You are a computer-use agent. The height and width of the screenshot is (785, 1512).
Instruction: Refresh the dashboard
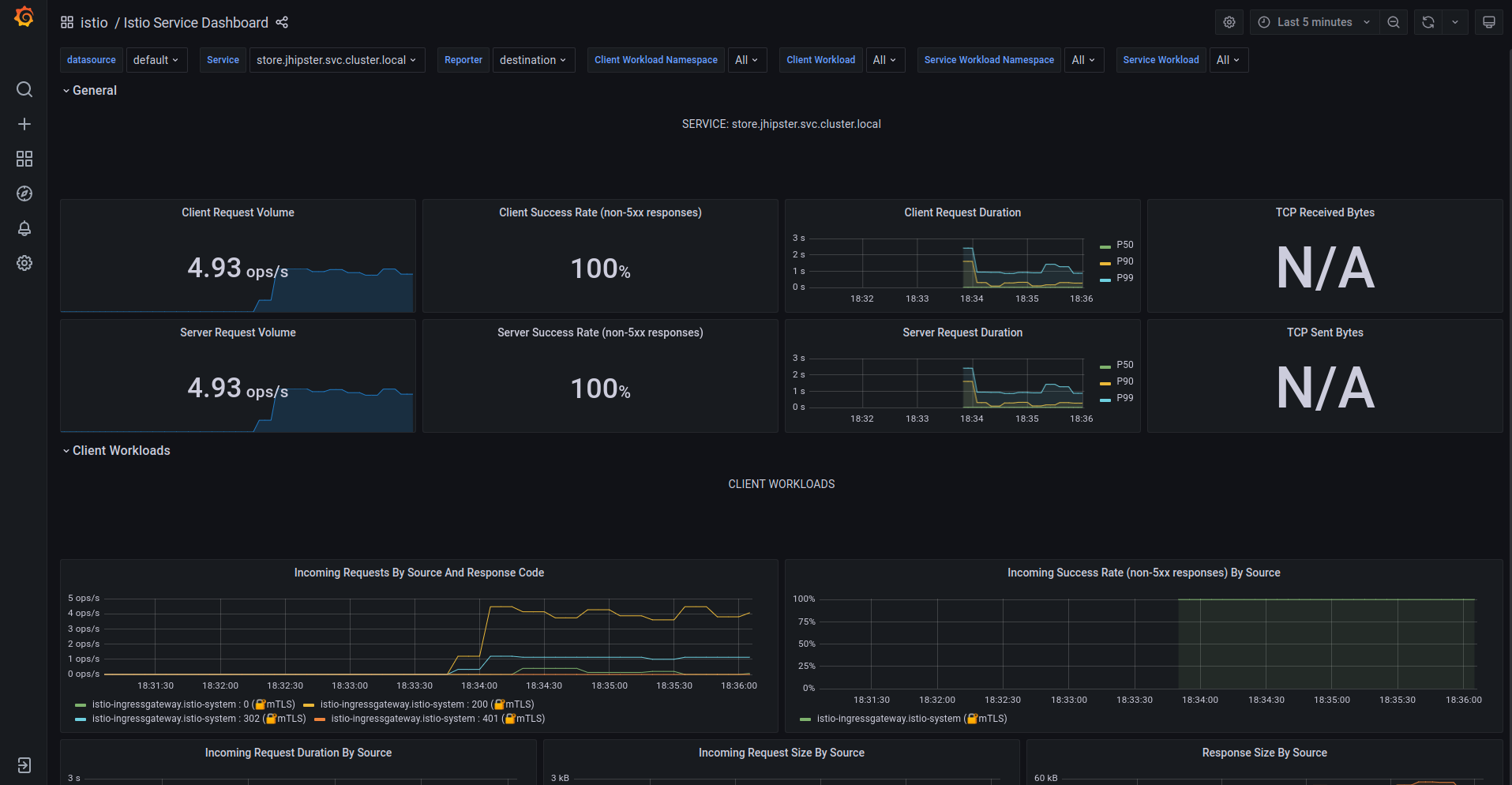[1428, 22]
